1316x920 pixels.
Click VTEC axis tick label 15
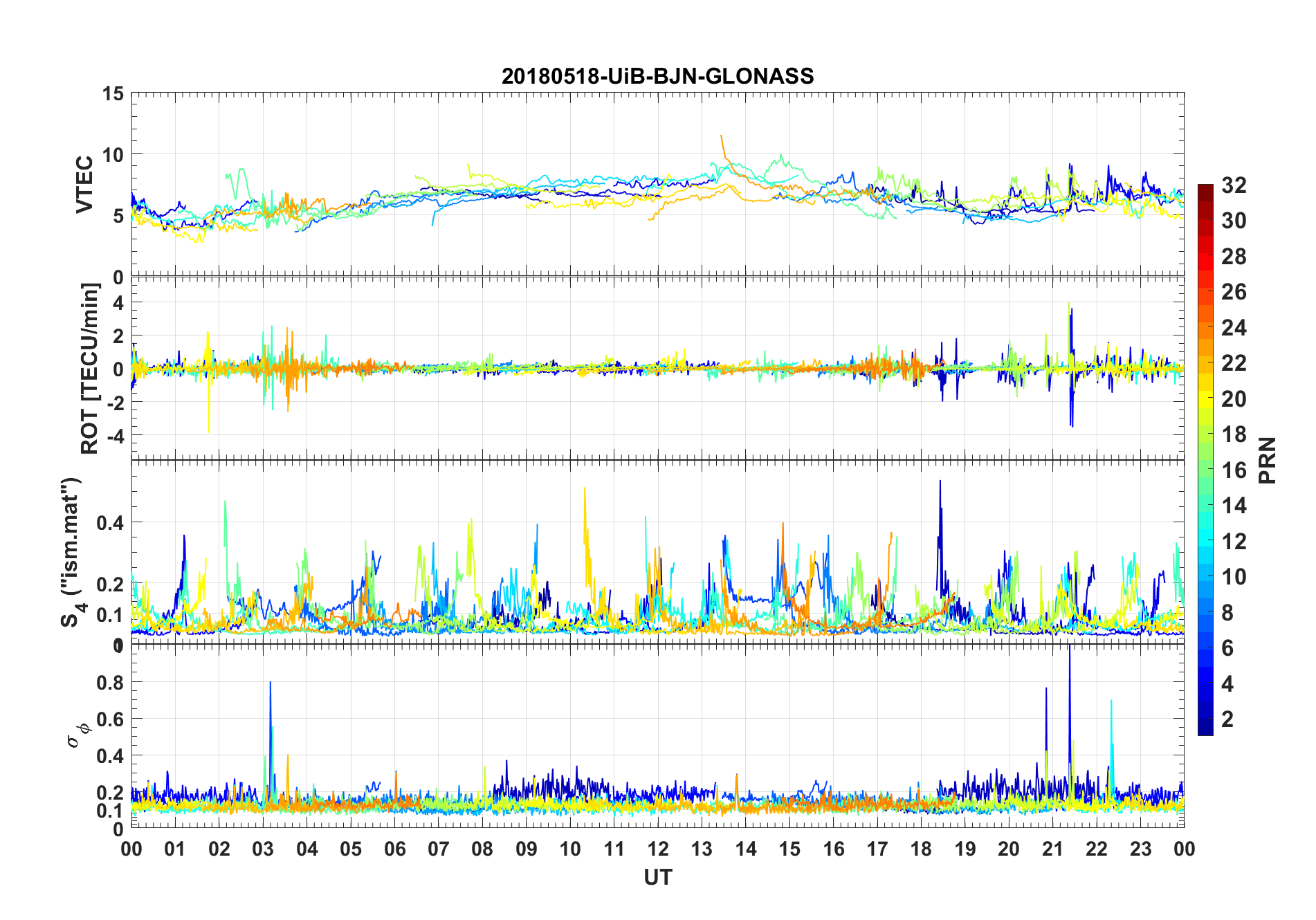tap(113, 93)
